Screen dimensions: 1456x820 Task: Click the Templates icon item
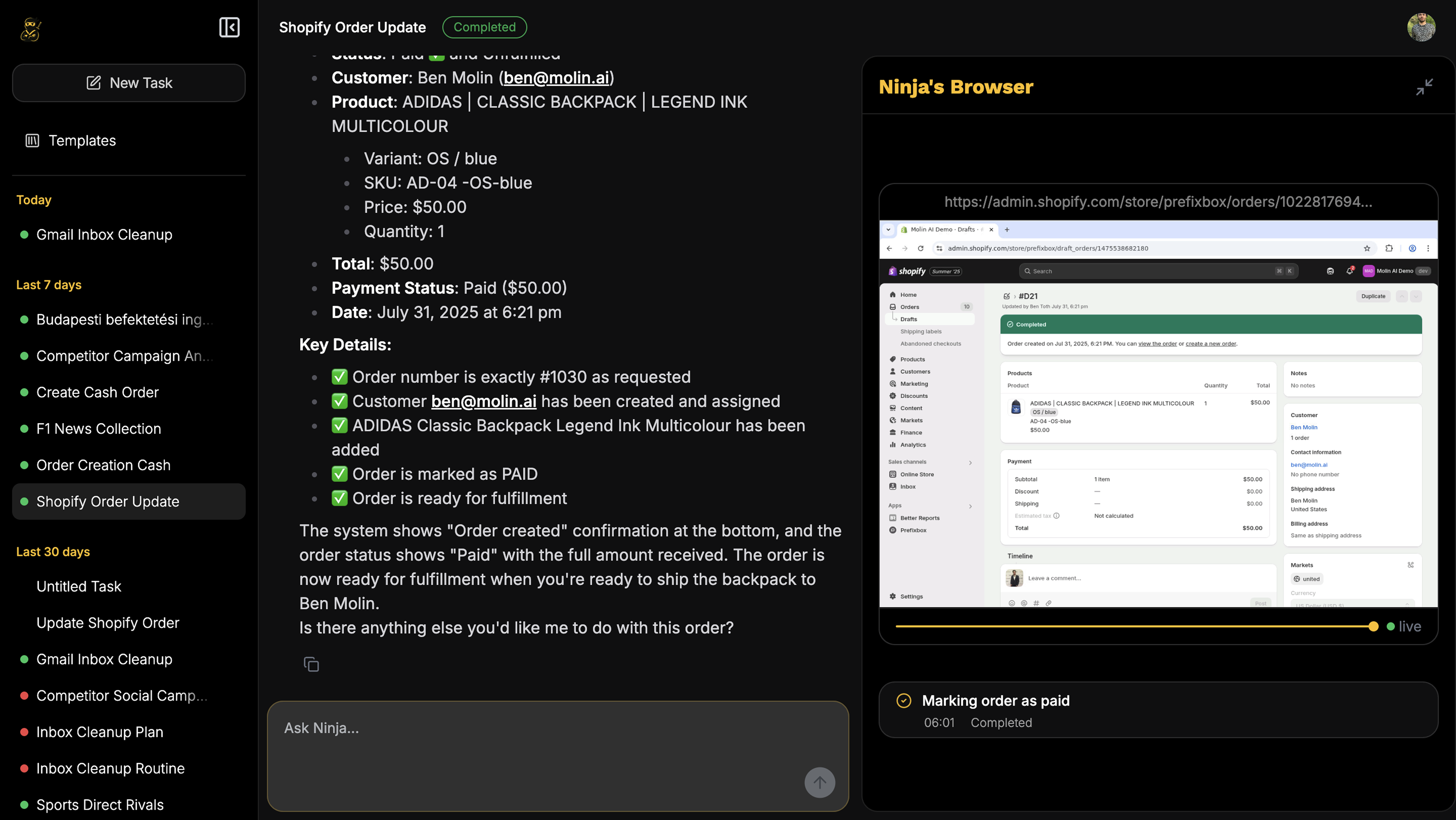tap(71, 140)
